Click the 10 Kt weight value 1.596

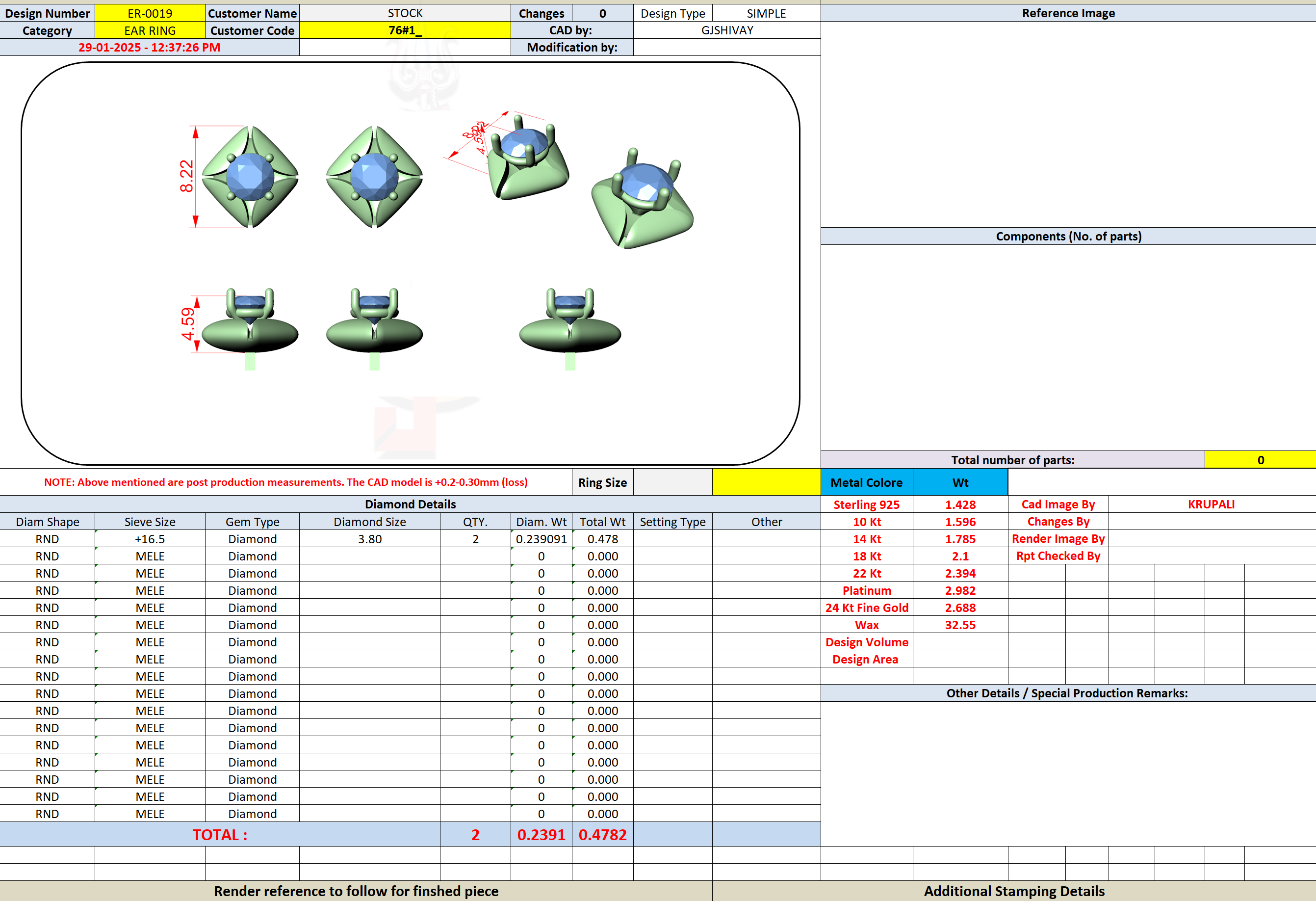pyautogui.click(x=960, y=522)
